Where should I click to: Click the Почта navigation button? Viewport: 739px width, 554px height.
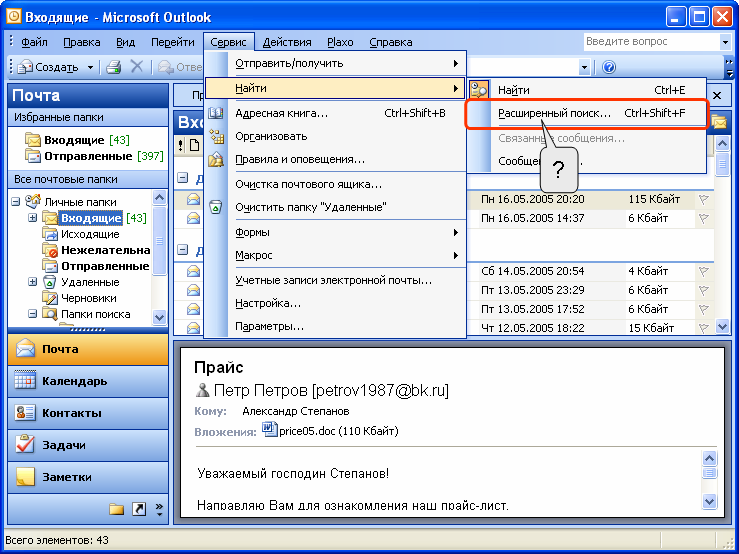(88, 349)
